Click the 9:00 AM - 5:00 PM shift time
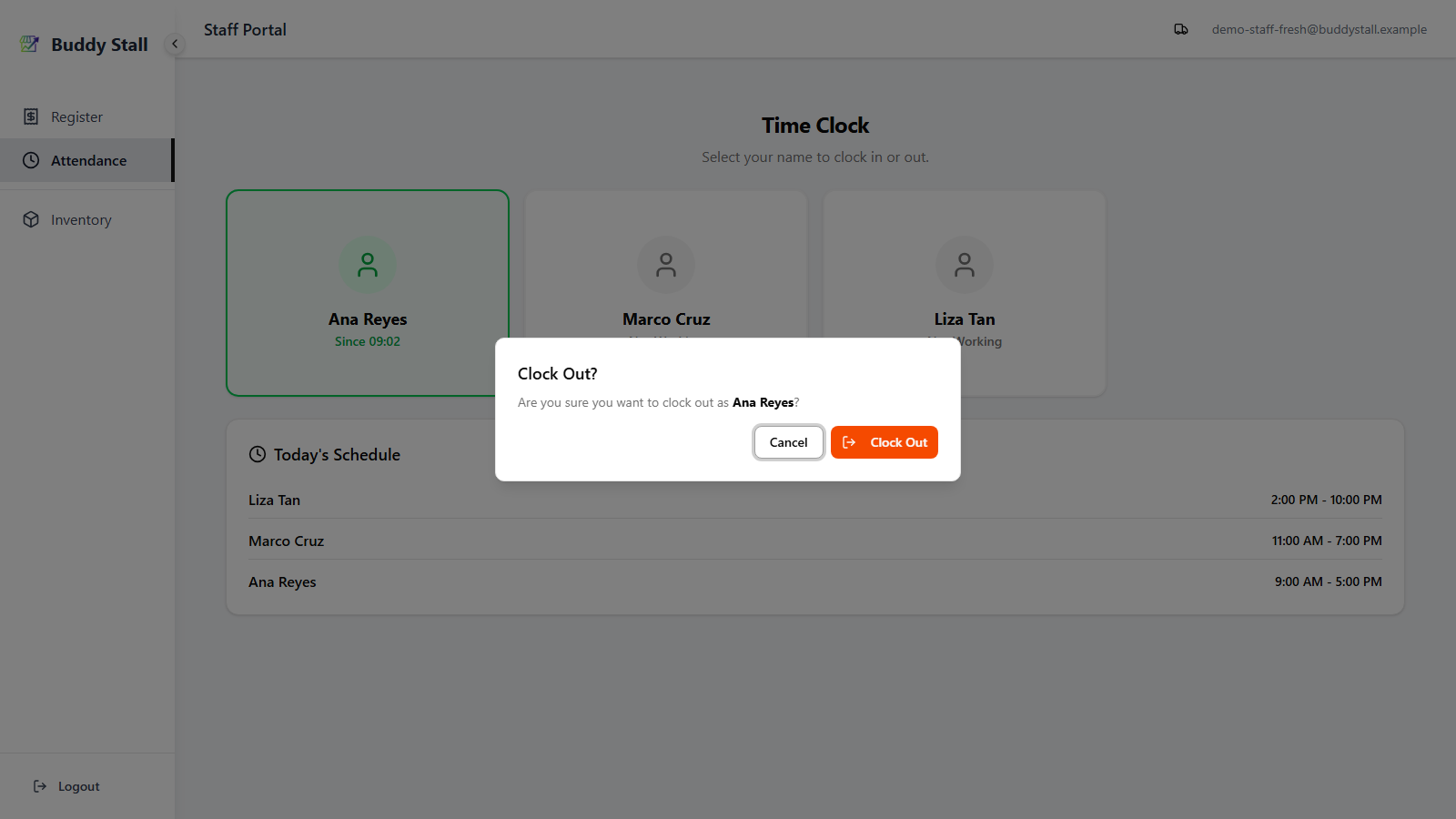Screen dimensions: 1456x819 coord(1328,581)
